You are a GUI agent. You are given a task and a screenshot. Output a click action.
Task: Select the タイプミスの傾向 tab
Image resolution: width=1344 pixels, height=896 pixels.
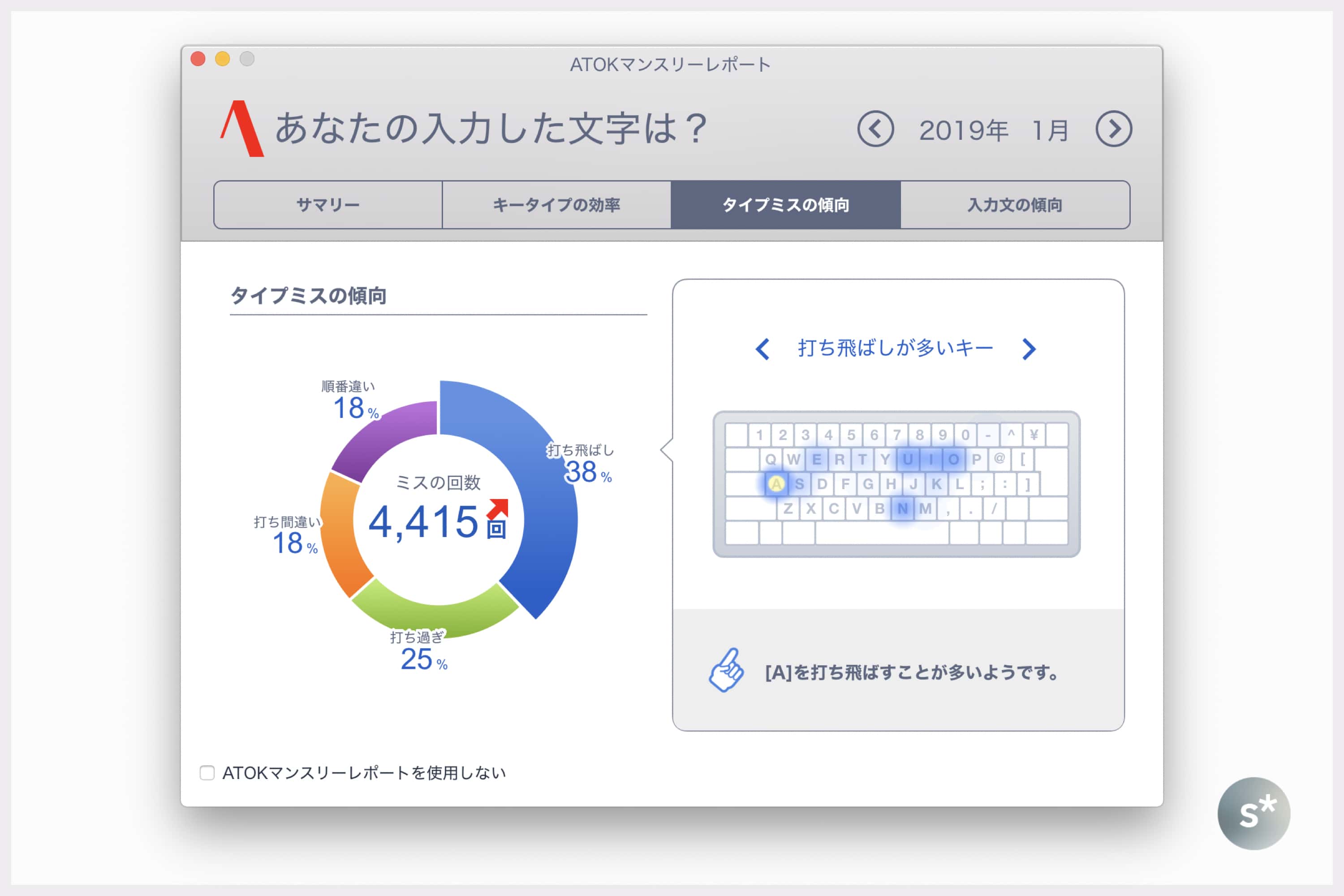(786, 205)
